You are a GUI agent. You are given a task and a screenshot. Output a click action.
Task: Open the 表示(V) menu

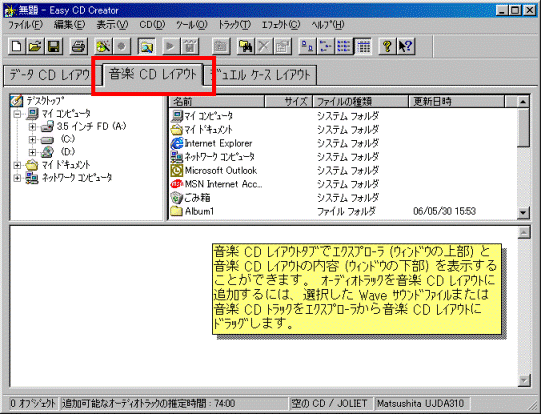(x=112, y=25)
